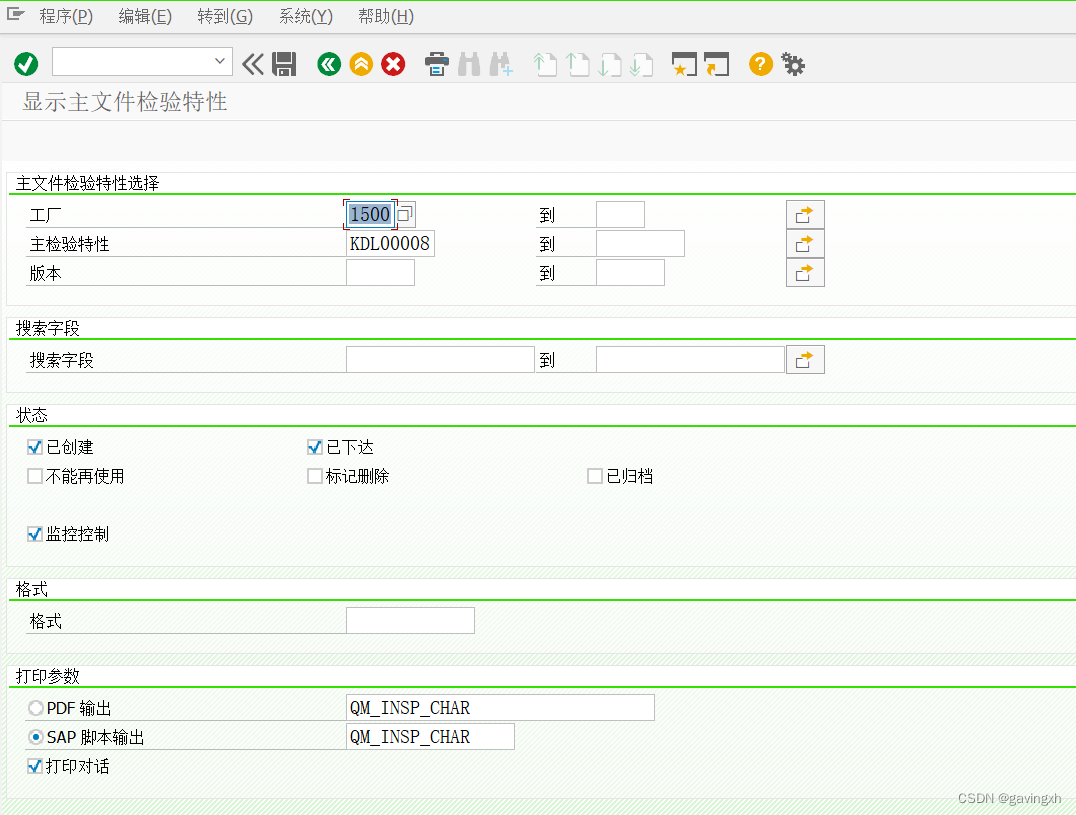Image resolution: width=1076 pixels, height=815 pixels.
Task: Select the PDF 输出 radio button
Action: [36, 708]
